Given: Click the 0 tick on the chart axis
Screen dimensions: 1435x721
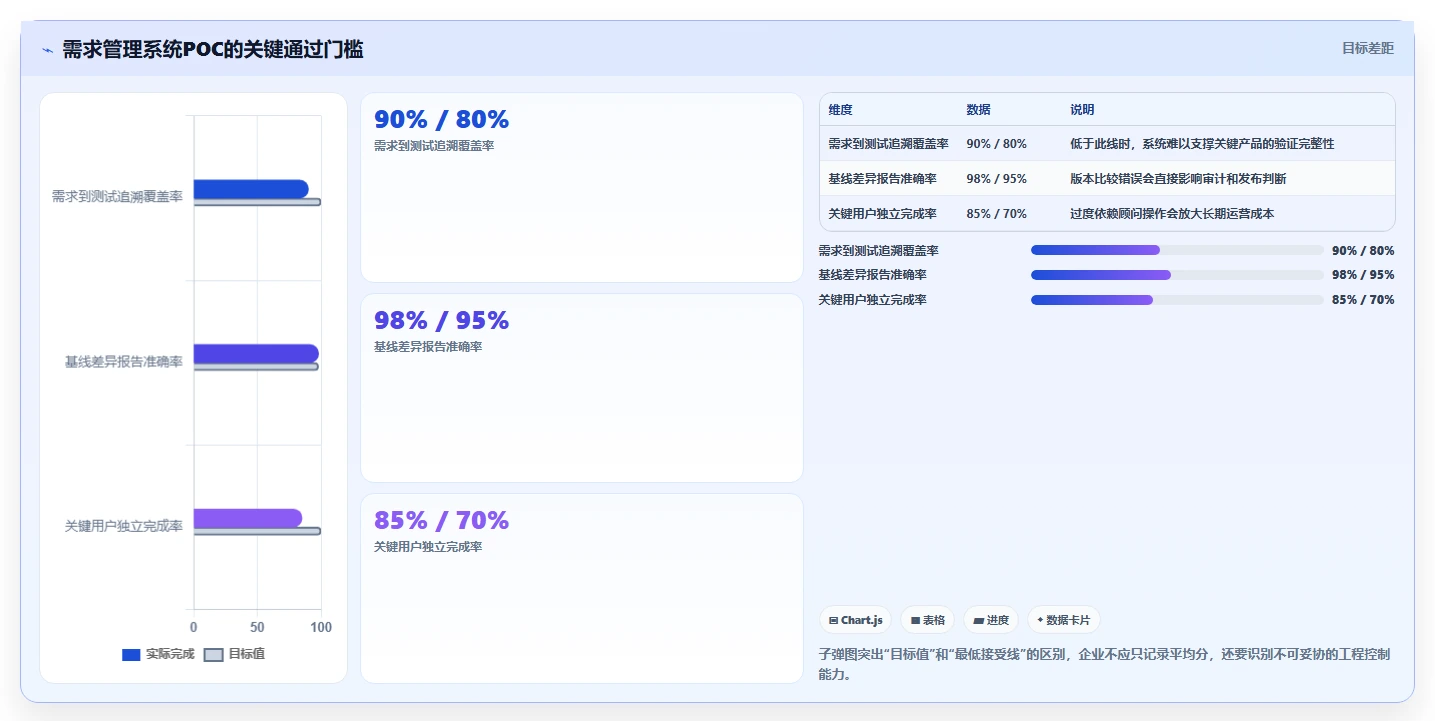Looking at the screenshot, I should [194, 627].
